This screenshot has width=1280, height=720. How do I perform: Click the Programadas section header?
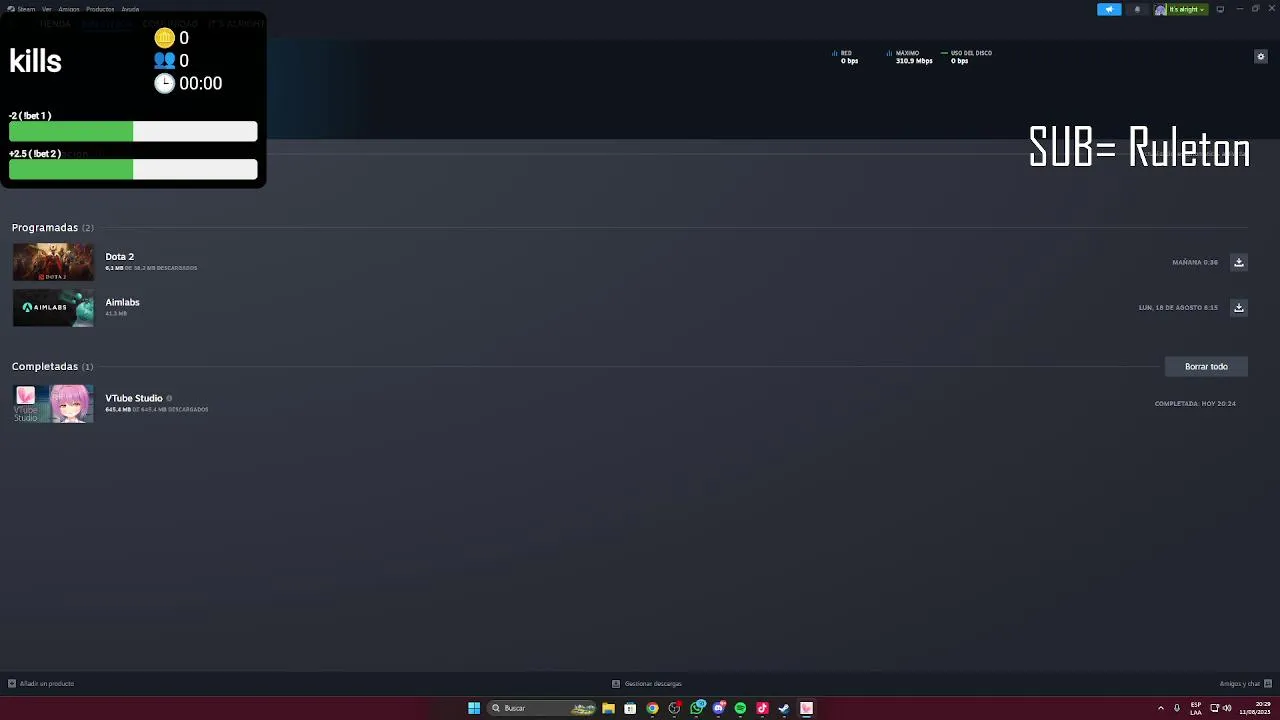pyautogui.click(x=52, y=228)
